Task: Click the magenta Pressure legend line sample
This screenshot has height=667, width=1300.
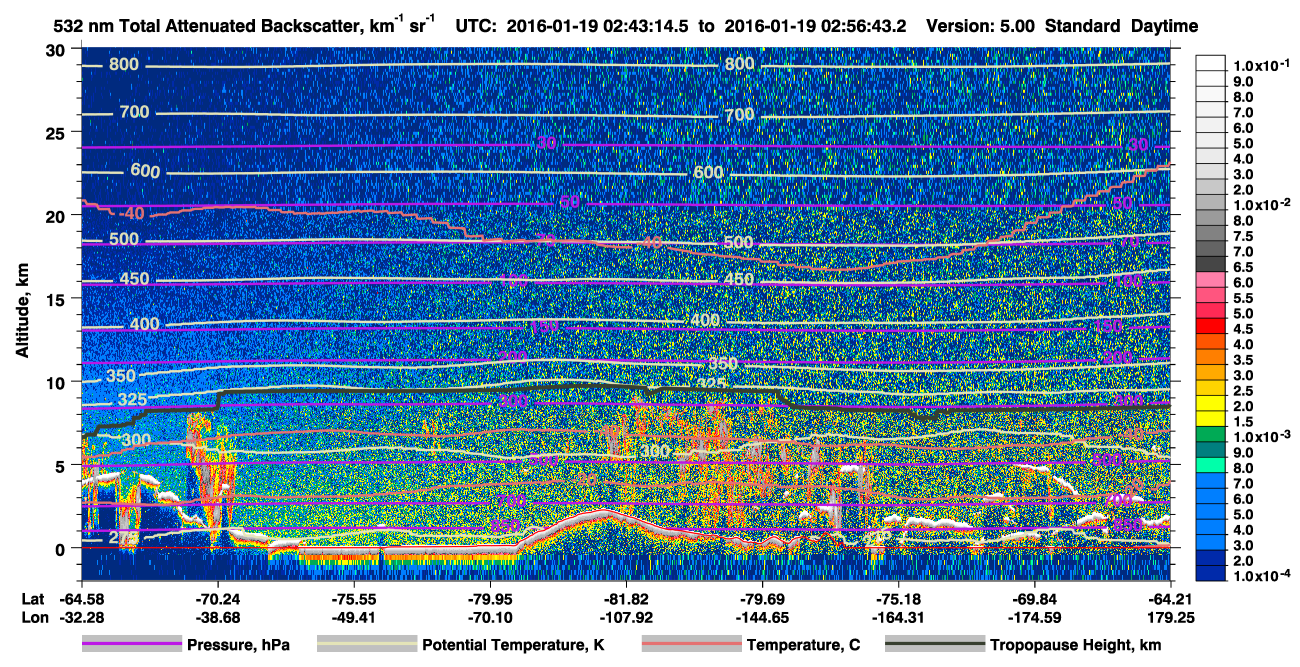Action: (132, 646)
